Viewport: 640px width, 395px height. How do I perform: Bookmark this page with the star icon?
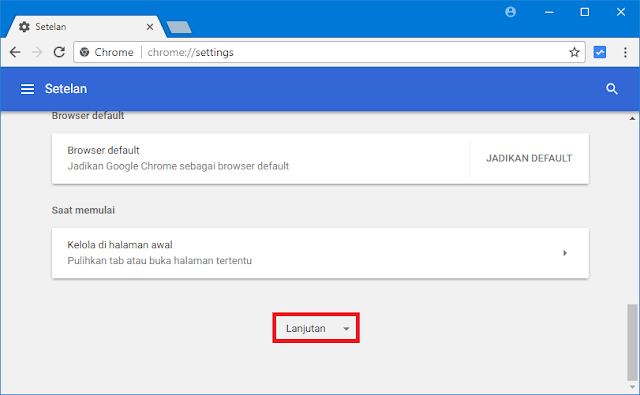[574, 52]
